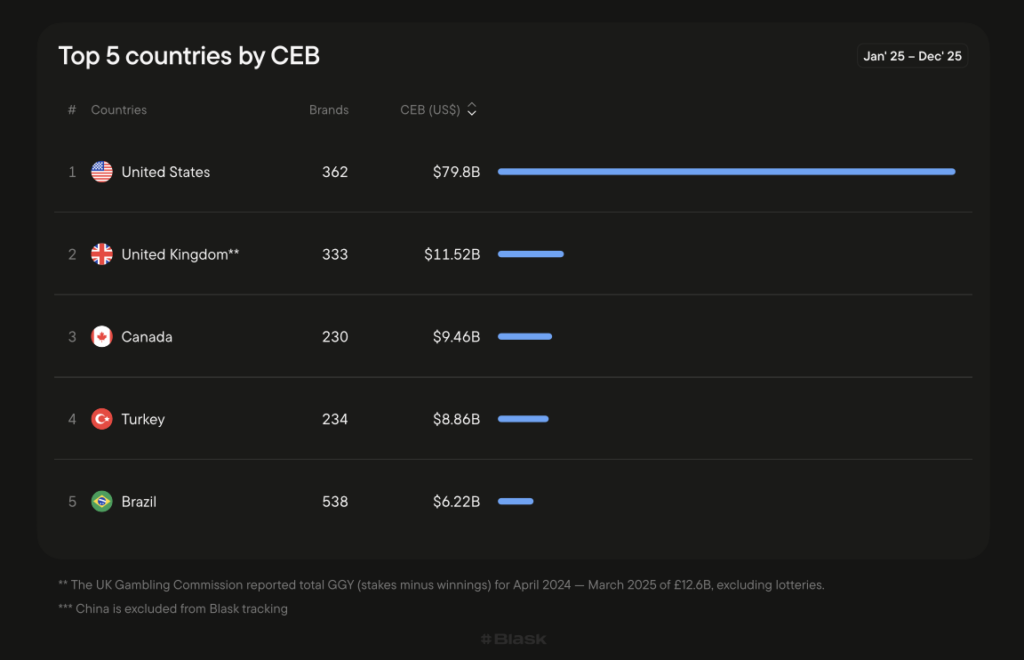Click the Brands column header
The width and height of the screenshot is (1024, 660).
click(x=329, y=110)
